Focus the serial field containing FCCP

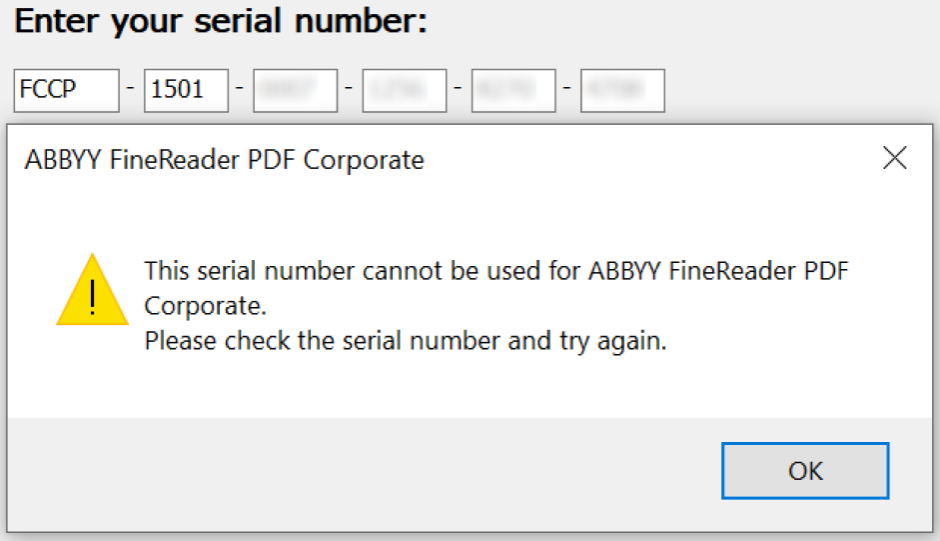tap(67, 91)
